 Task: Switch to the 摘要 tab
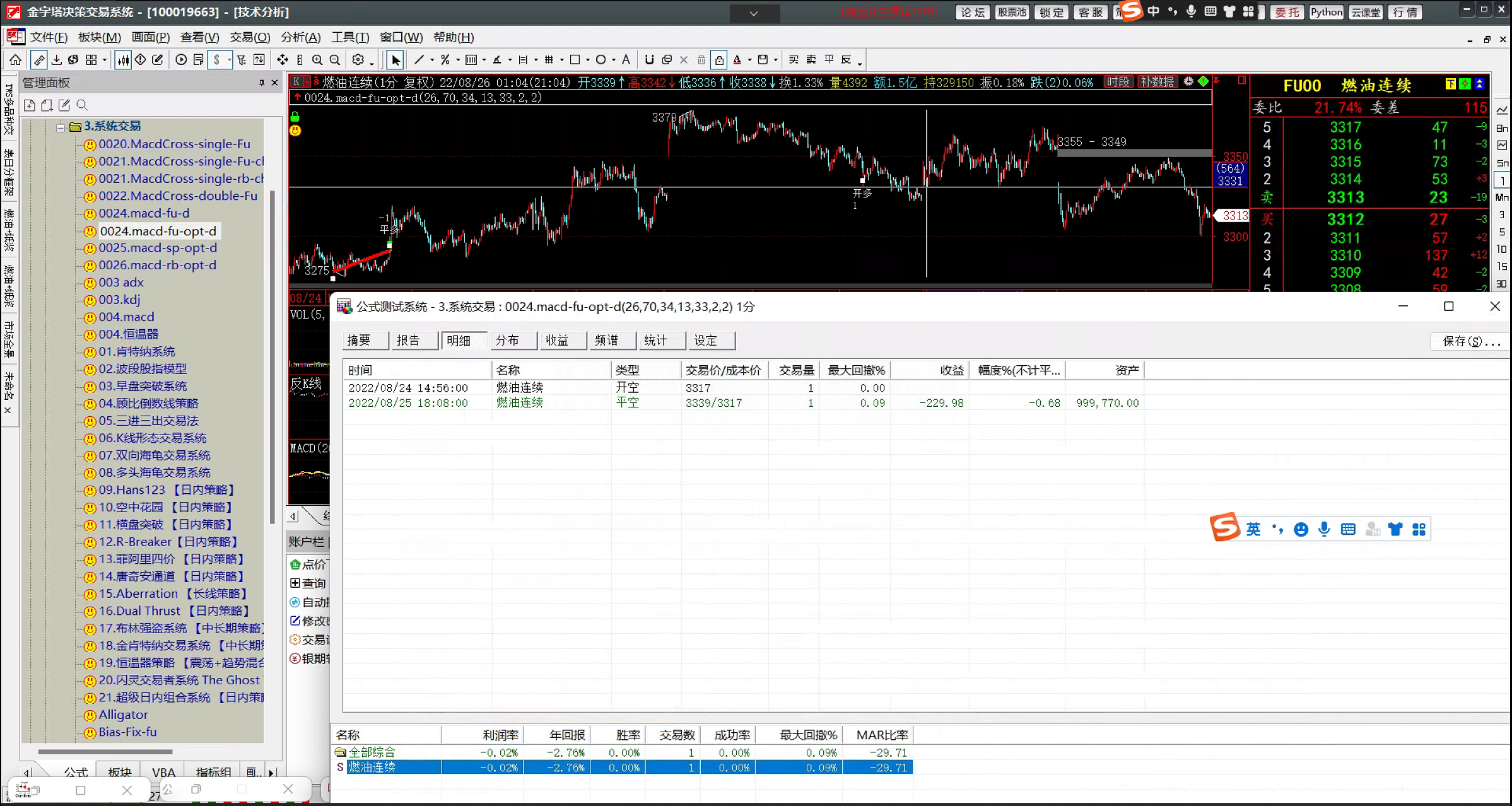click(366, 341)
